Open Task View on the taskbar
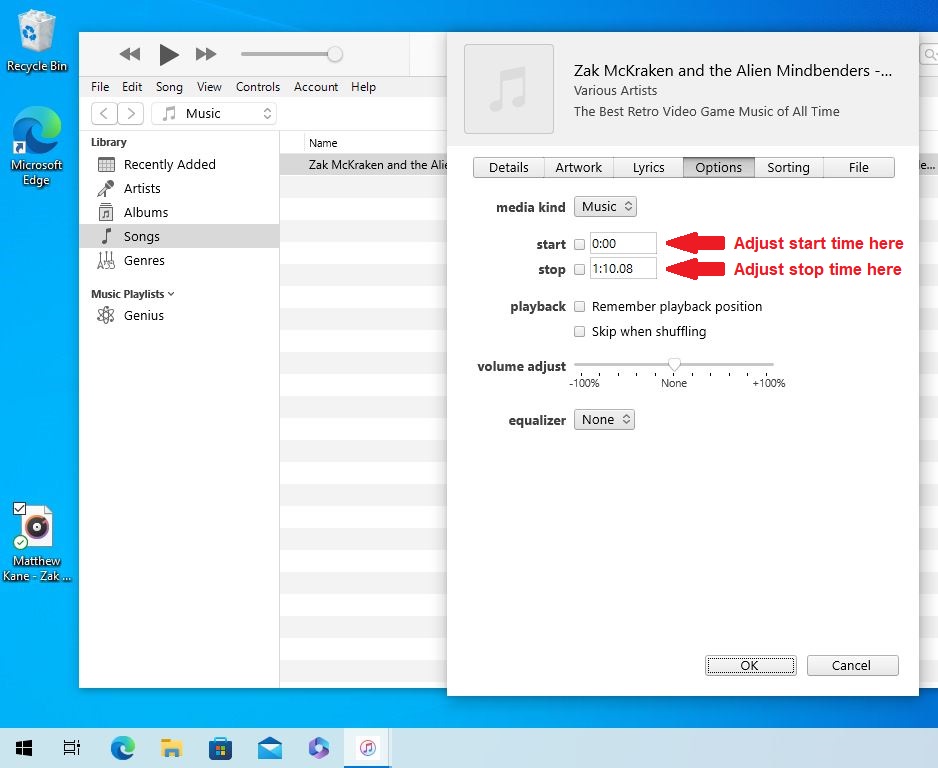The image size is (938, 768). 72,748
